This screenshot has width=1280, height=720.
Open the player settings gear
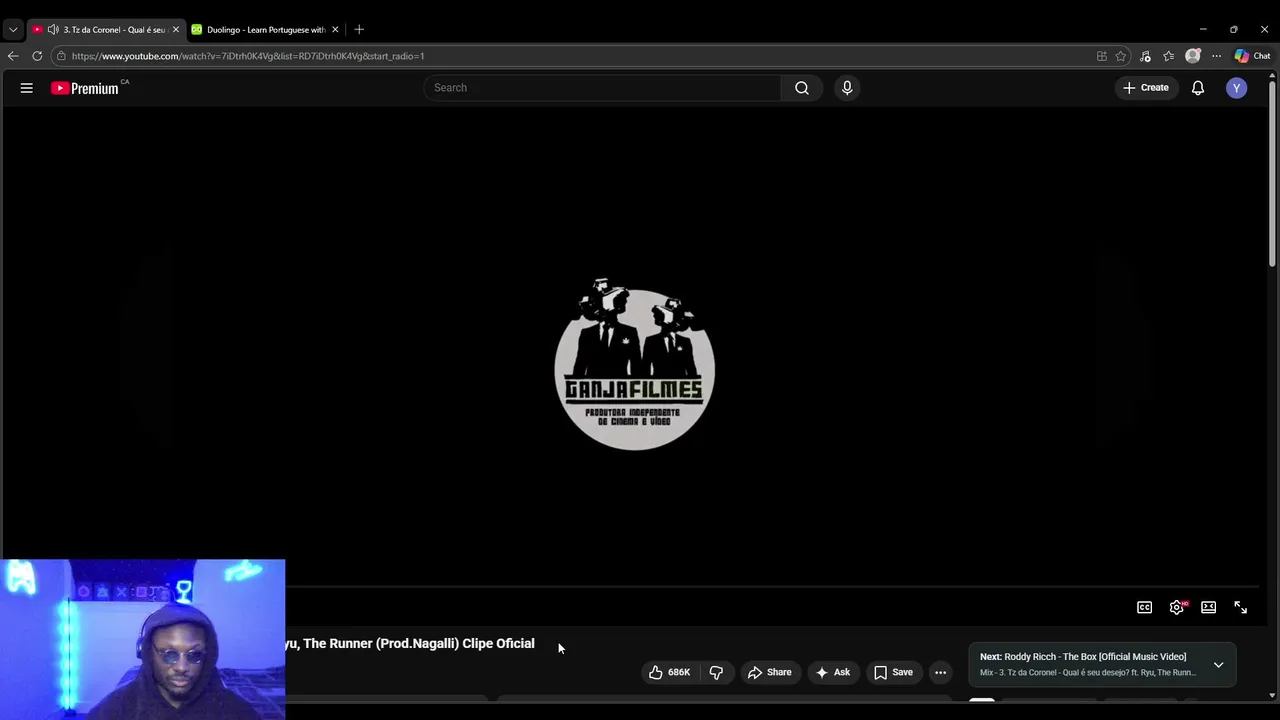pos(1177,607)
